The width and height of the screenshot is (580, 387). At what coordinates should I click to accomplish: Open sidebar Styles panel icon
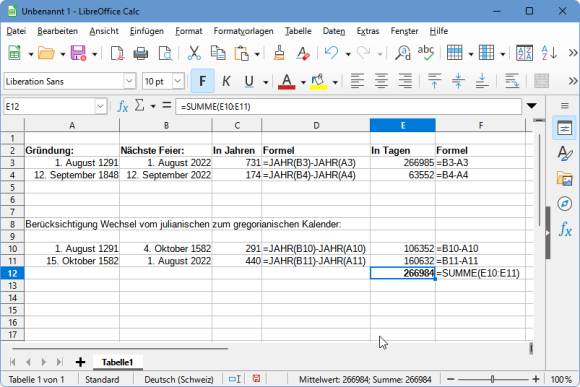(x=564, y=153)
